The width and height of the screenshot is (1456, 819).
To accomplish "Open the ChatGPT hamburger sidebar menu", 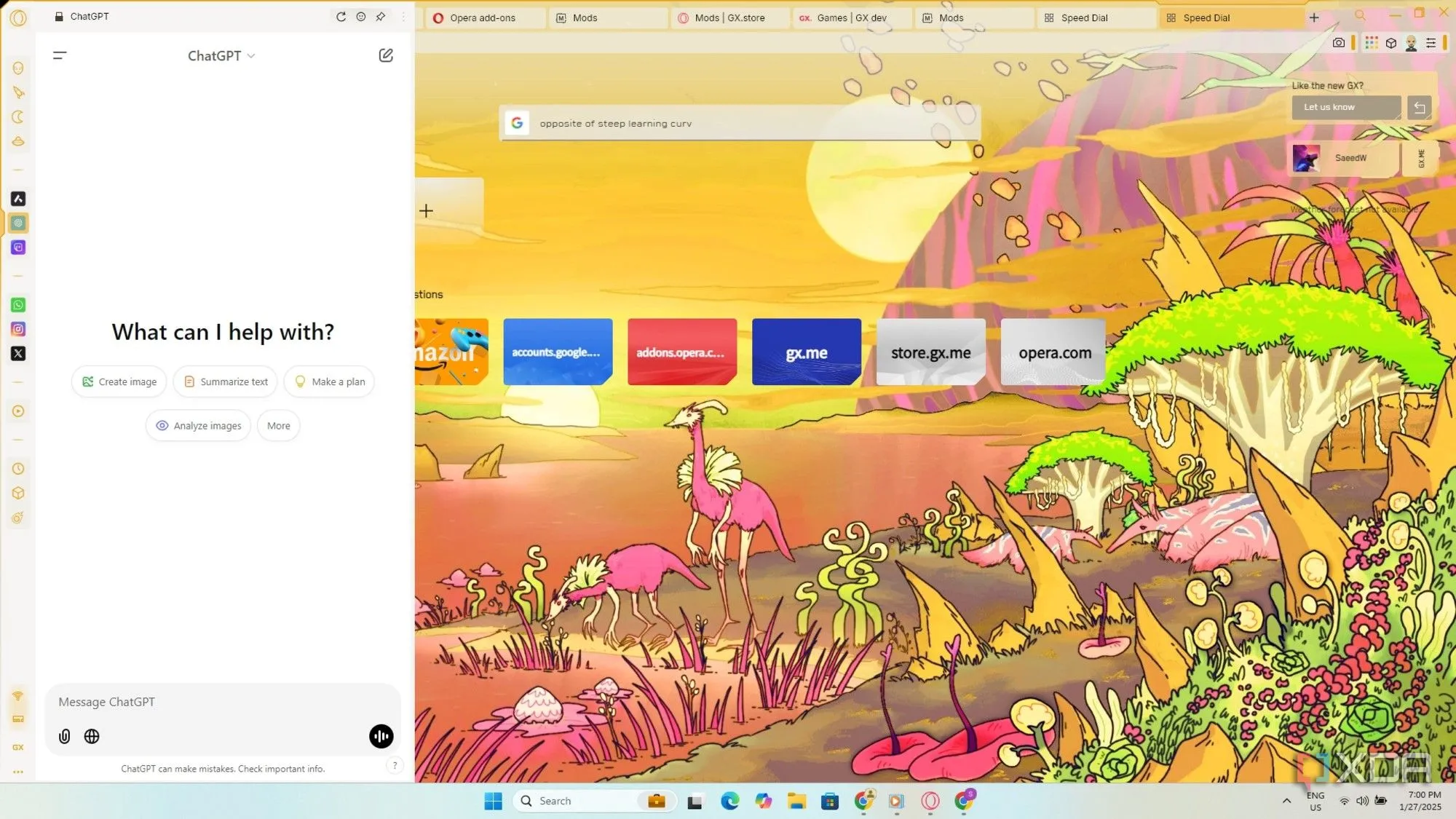I will tap(60, 55).
